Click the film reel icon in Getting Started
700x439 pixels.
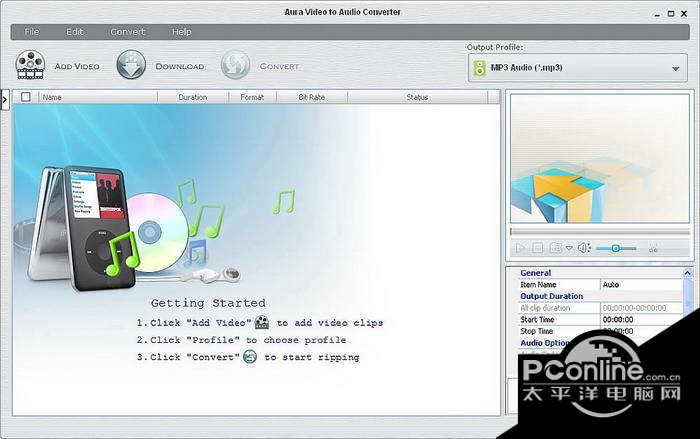(262, 322)
